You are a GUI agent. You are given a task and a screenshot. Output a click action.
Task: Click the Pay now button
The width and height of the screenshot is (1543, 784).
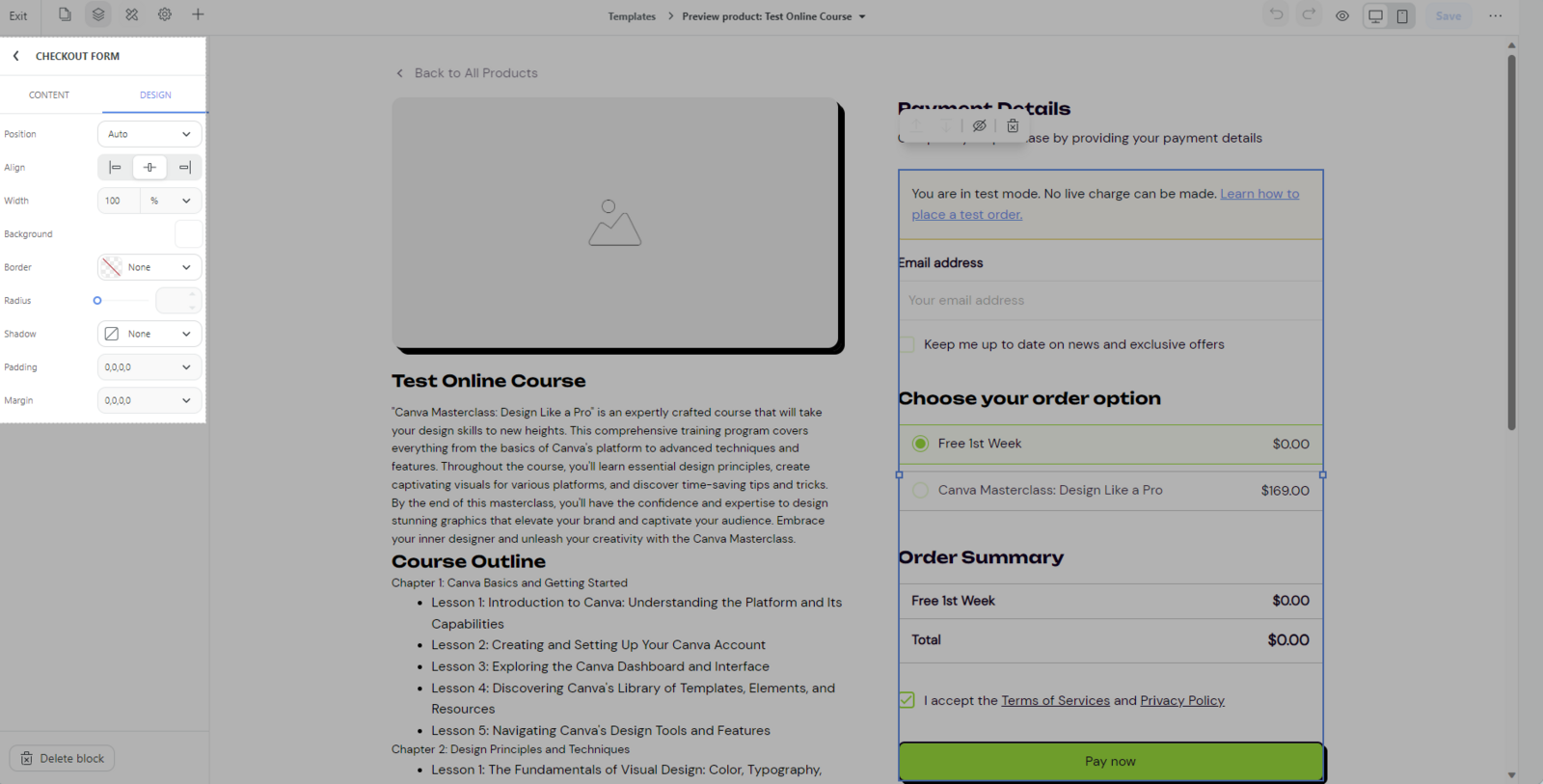click(x=1110, y=761)
